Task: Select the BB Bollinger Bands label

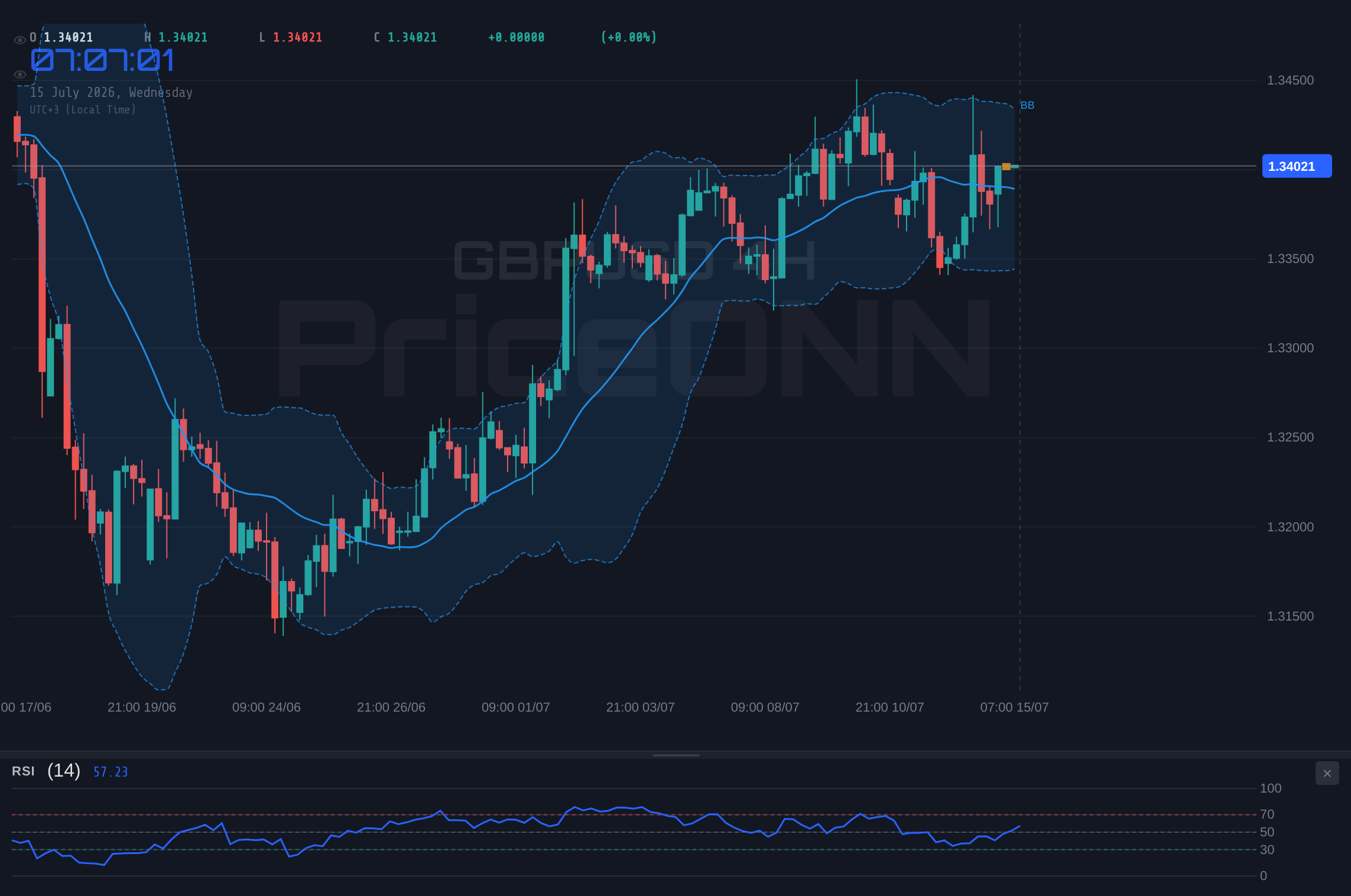Action: (x=1027, y=105)
